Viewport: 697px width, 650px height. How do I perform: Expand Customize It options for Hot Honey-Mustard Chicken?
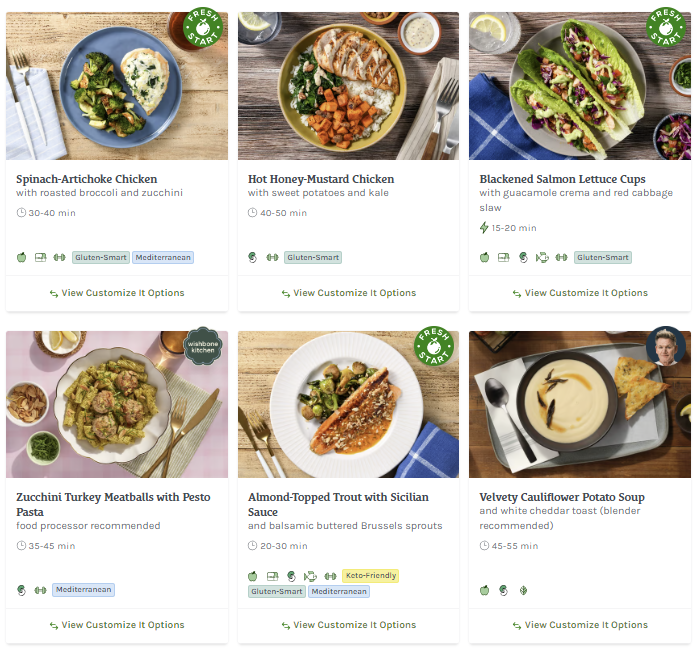348,293
